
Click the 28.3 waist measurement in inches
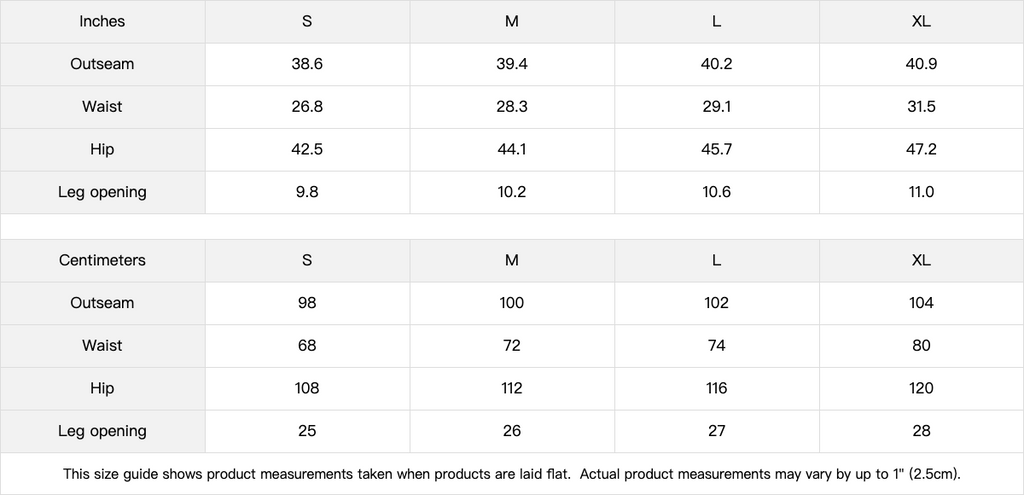tap(512, 107)
